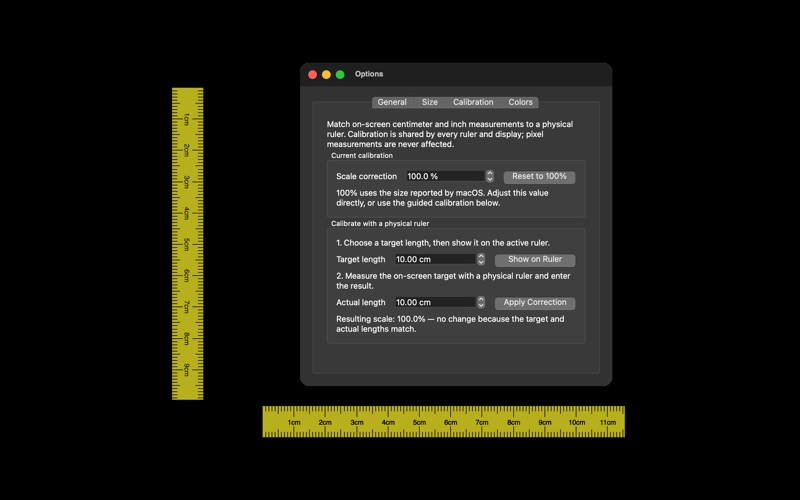Click Reset to 100% button
Viewport: 800px width, 500px height.
pyautogui.click(x=539, y=177)
